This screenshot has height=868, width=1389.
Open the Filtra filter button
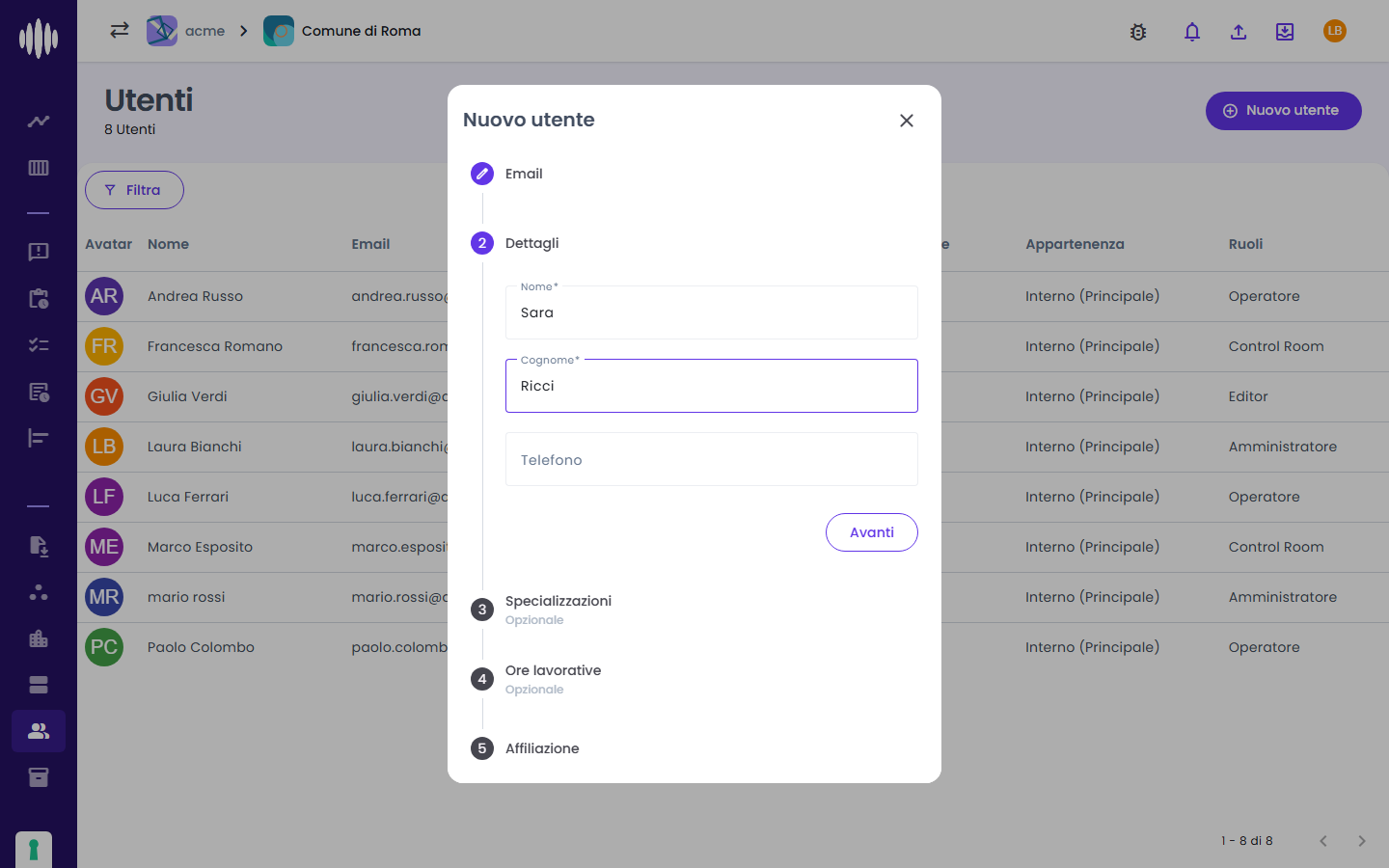134,190
